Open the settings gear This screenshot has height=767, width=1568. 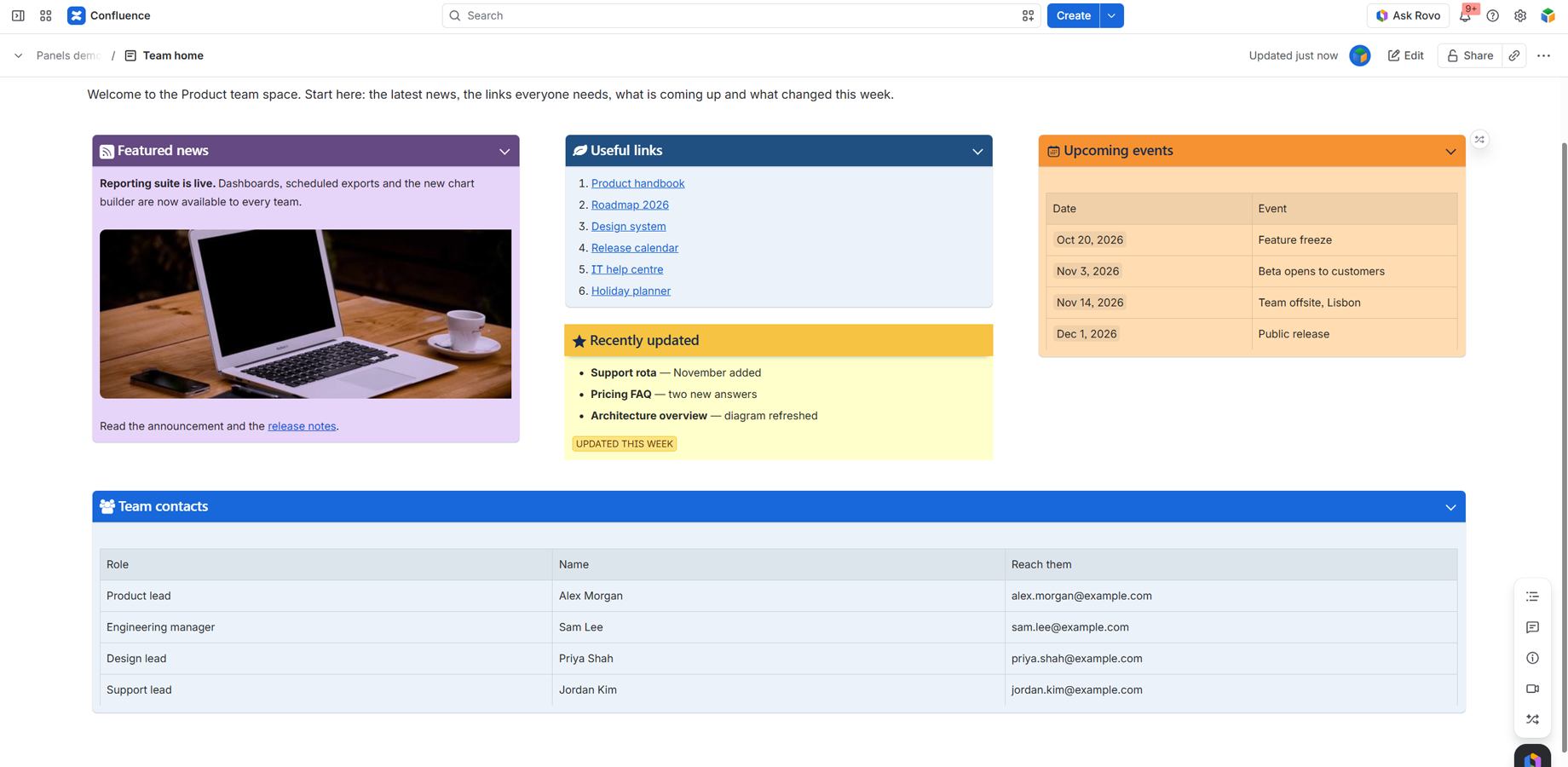tap(1520, 15)
